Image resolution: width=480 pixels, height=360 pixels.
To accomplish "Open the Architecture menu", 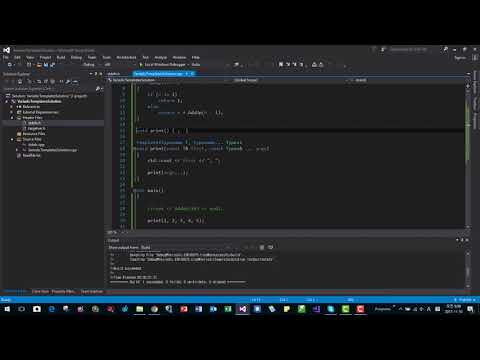I will (126, 57).
